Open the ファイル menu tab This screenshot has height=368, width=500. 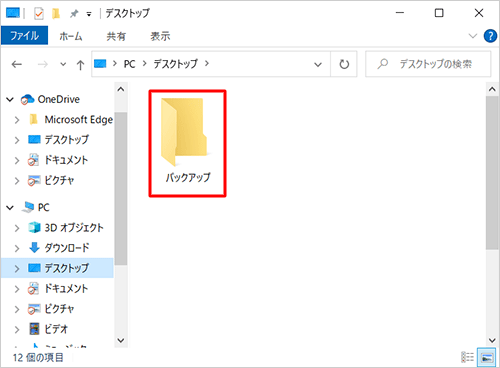[x=24, y=35]
